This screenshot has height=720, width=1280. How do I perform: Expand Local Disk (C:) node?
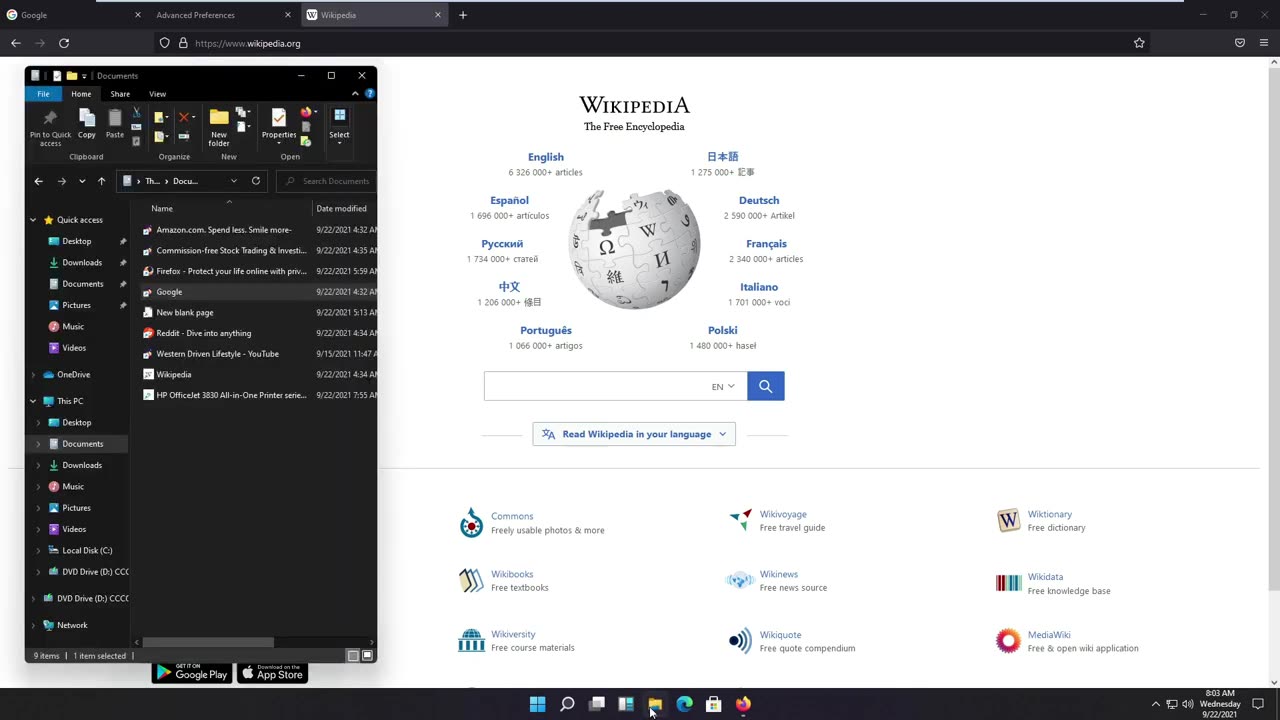click(x=39, y=550)
